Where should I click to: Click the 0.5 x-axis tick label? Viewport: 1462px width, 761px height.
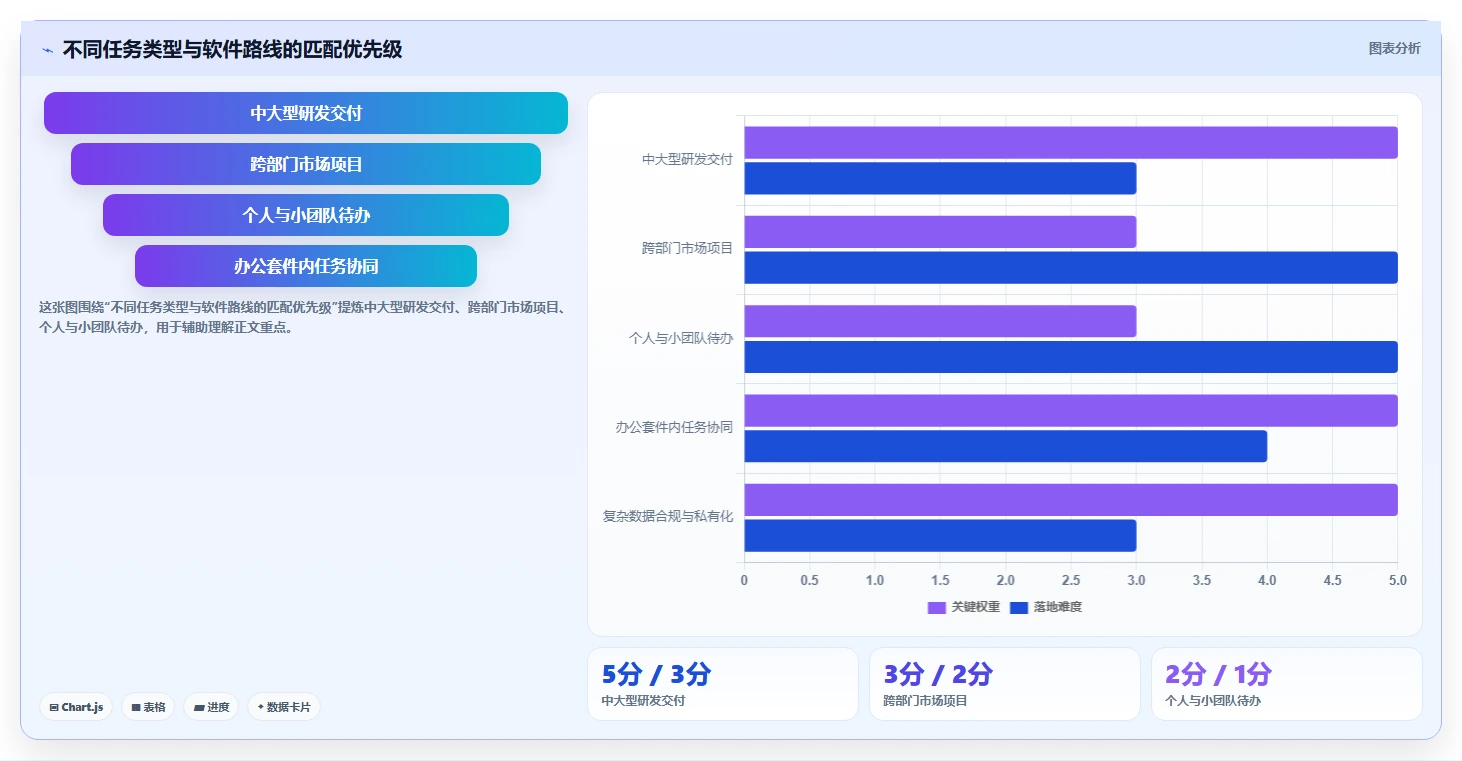809,580
